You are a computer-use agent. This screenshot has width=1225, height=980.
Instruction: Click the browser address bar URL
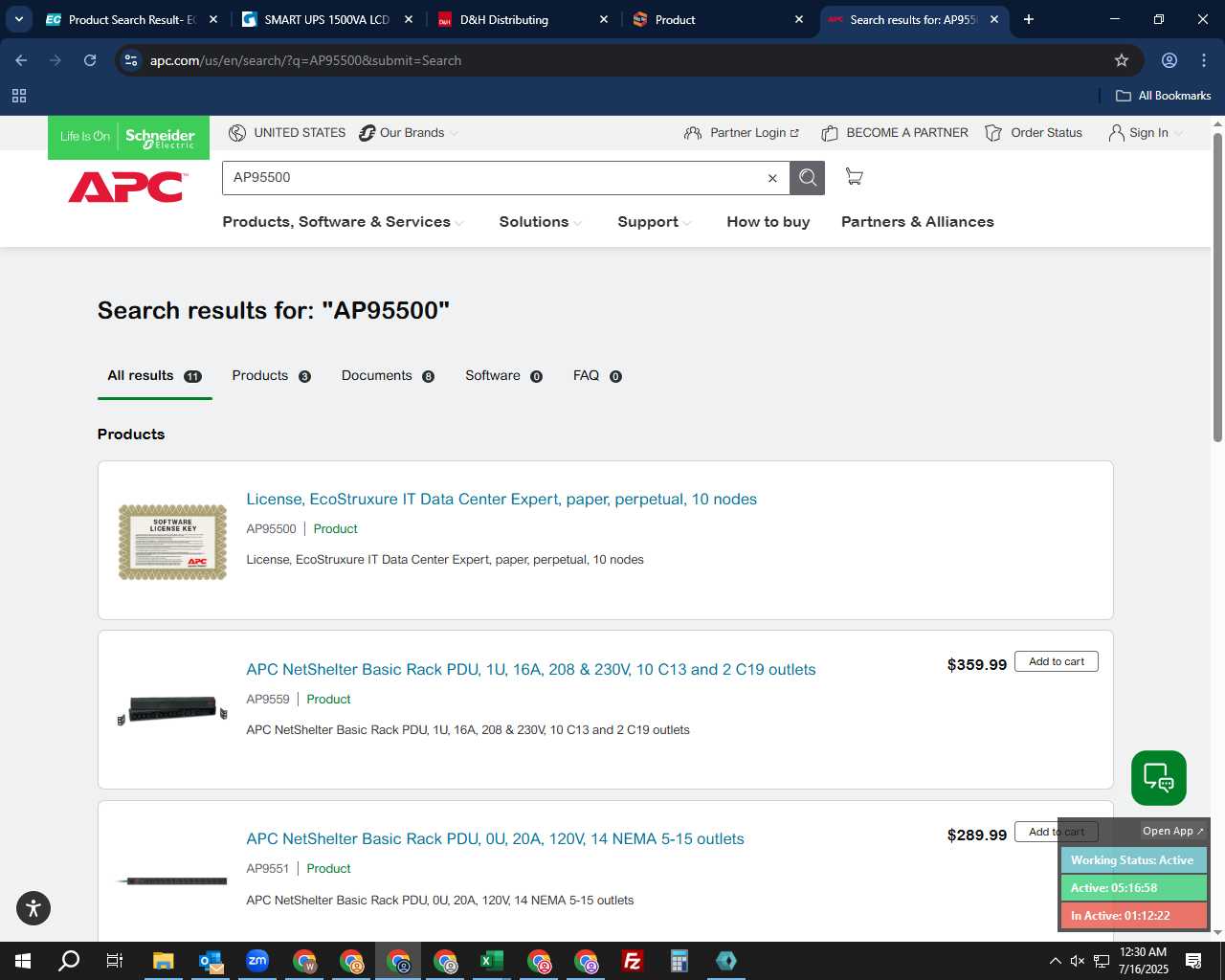(x=305, y=60)
